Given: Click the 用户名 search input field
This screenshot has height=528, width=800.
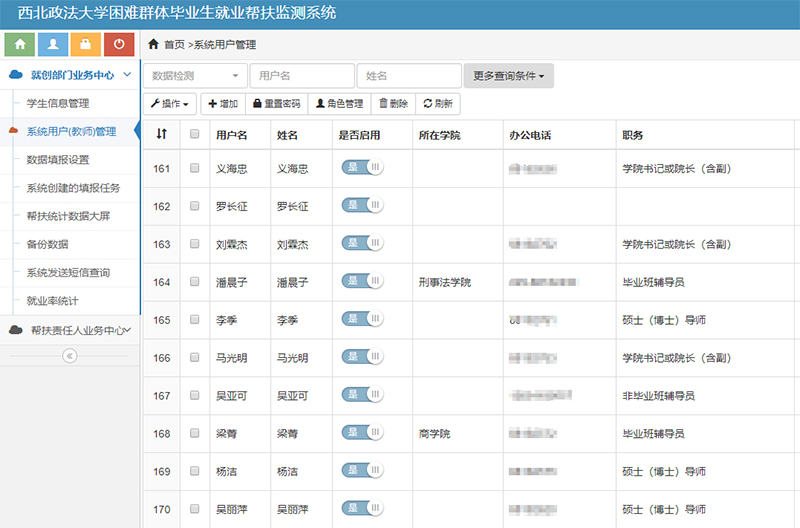Looking at the screenshot, I should (301, 76).
